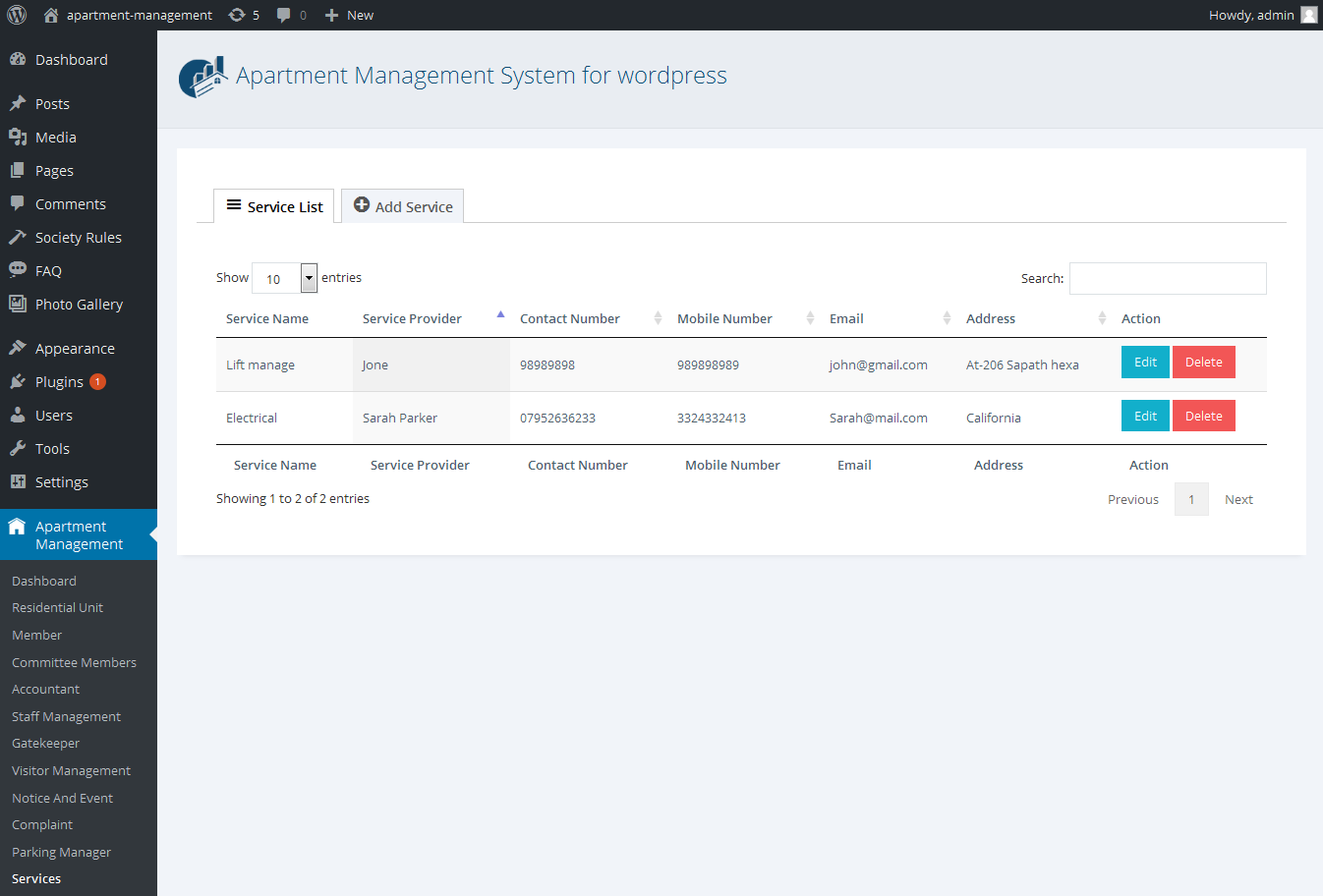1323x896 pixels.
Task: Edit the Lift manage service
Action: (1144, 363)
